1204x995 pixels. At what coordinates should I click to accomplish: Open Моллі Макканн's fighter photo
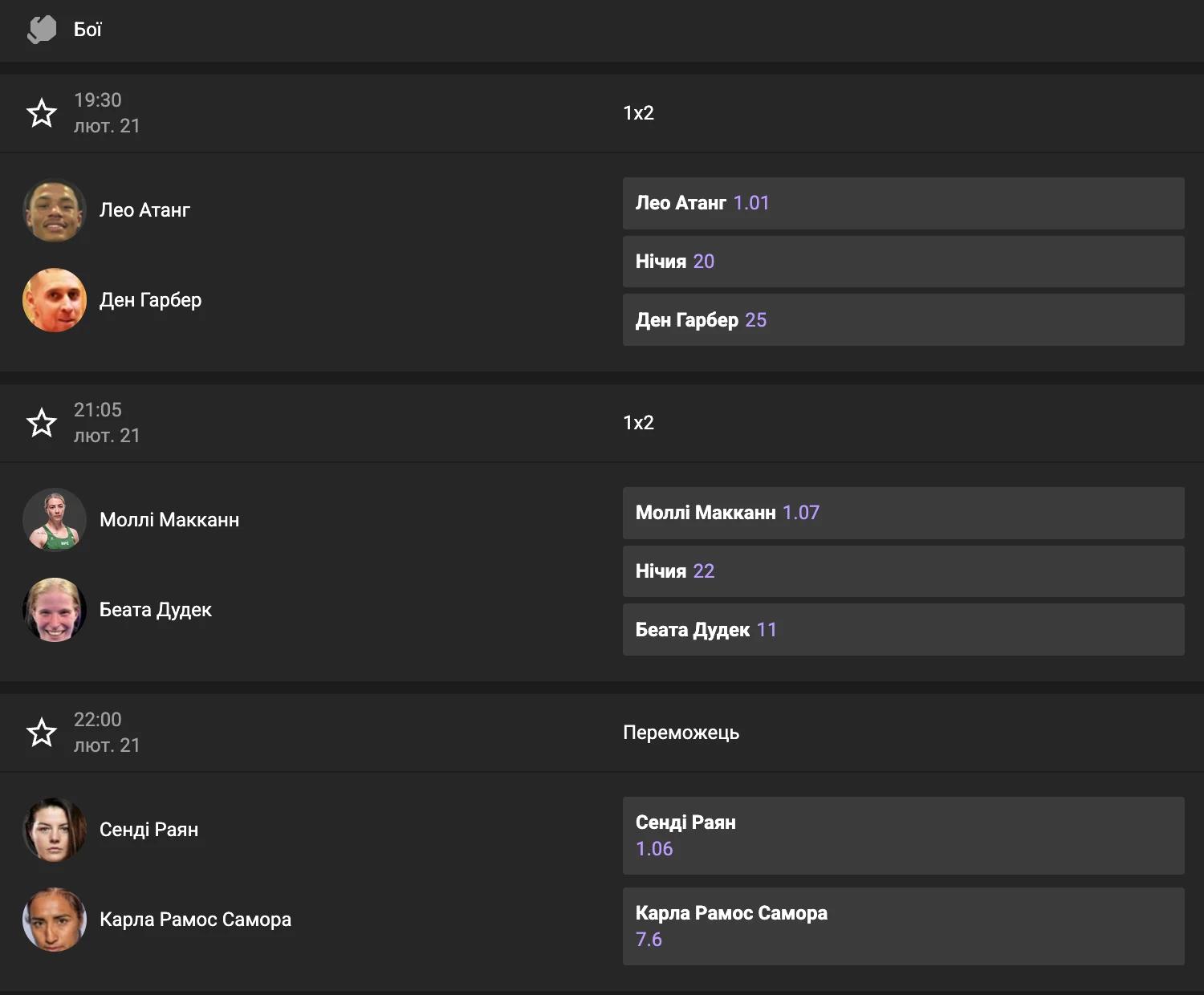55,520
